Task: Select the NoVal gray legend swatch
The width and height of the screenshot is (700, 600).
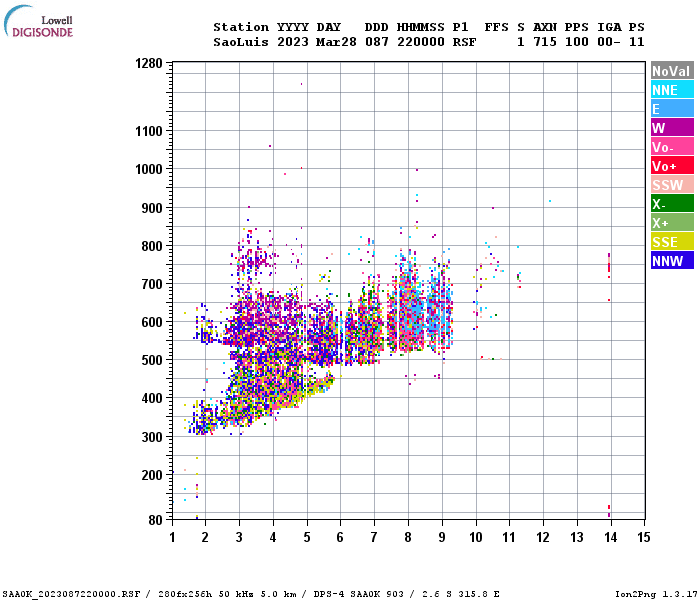Action: pyautogui.click(x=672, y=71)
